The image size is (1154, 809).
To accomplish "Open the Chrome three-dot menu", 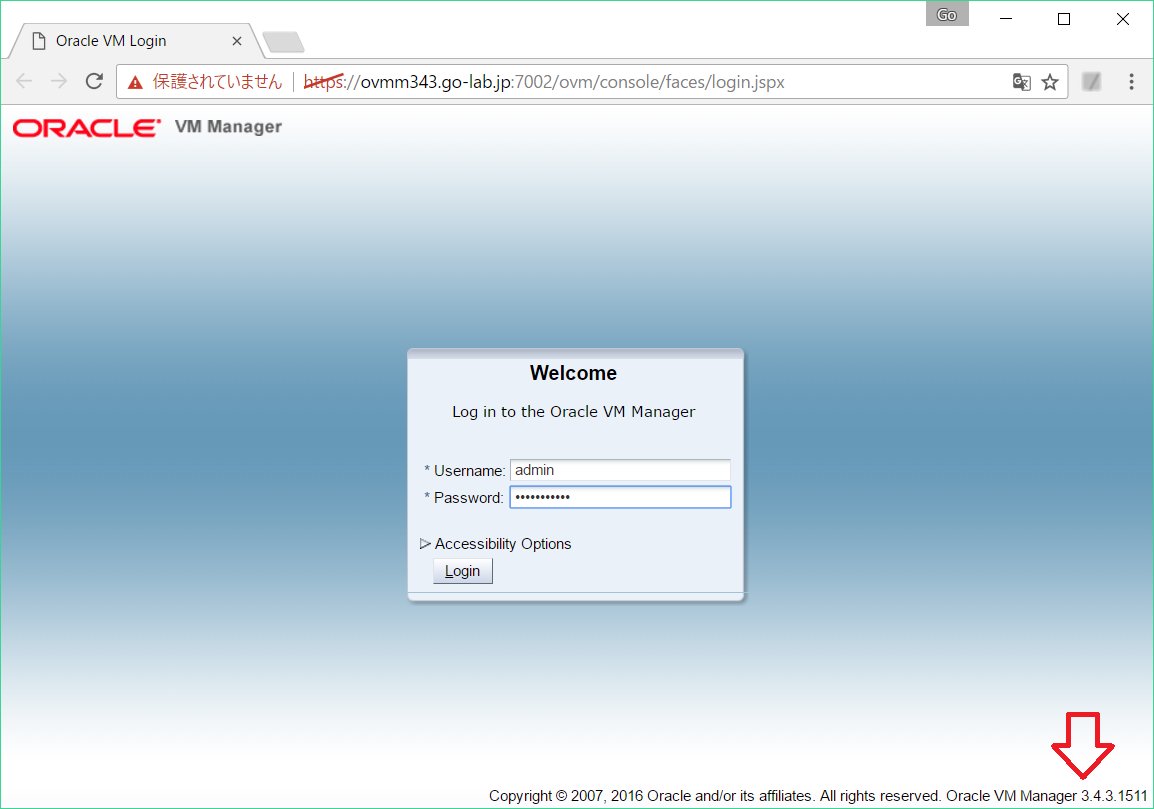I will [x=1131, y=82].
